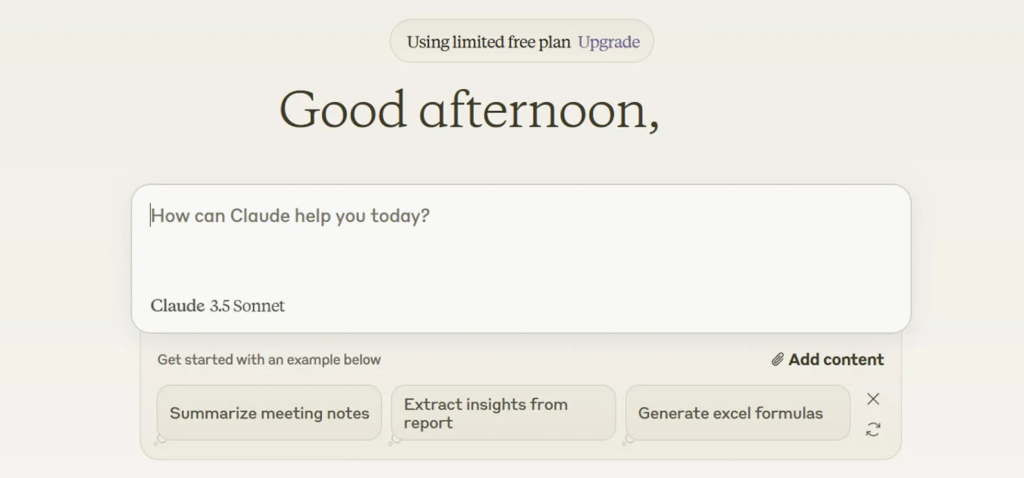Select the Summarize meeting notes example

pyautogui.click(x=269, y=413)
